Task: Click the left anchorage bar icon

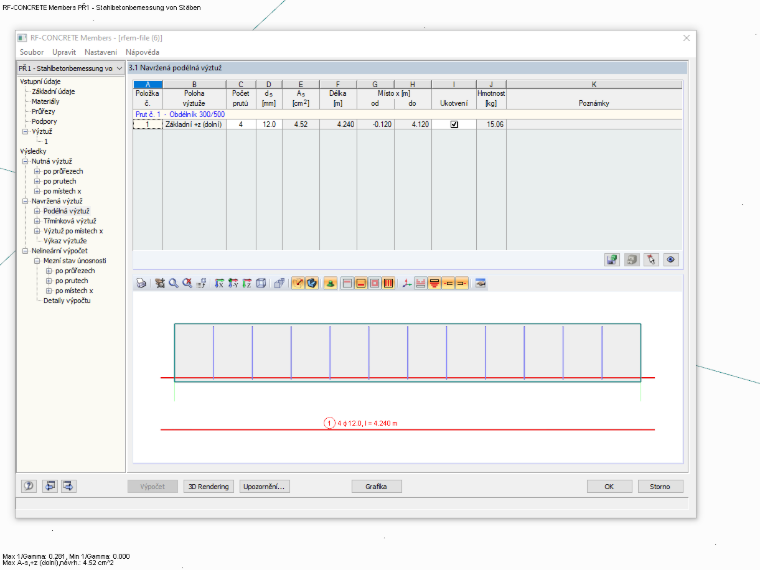Action: (x=448, y=284)
